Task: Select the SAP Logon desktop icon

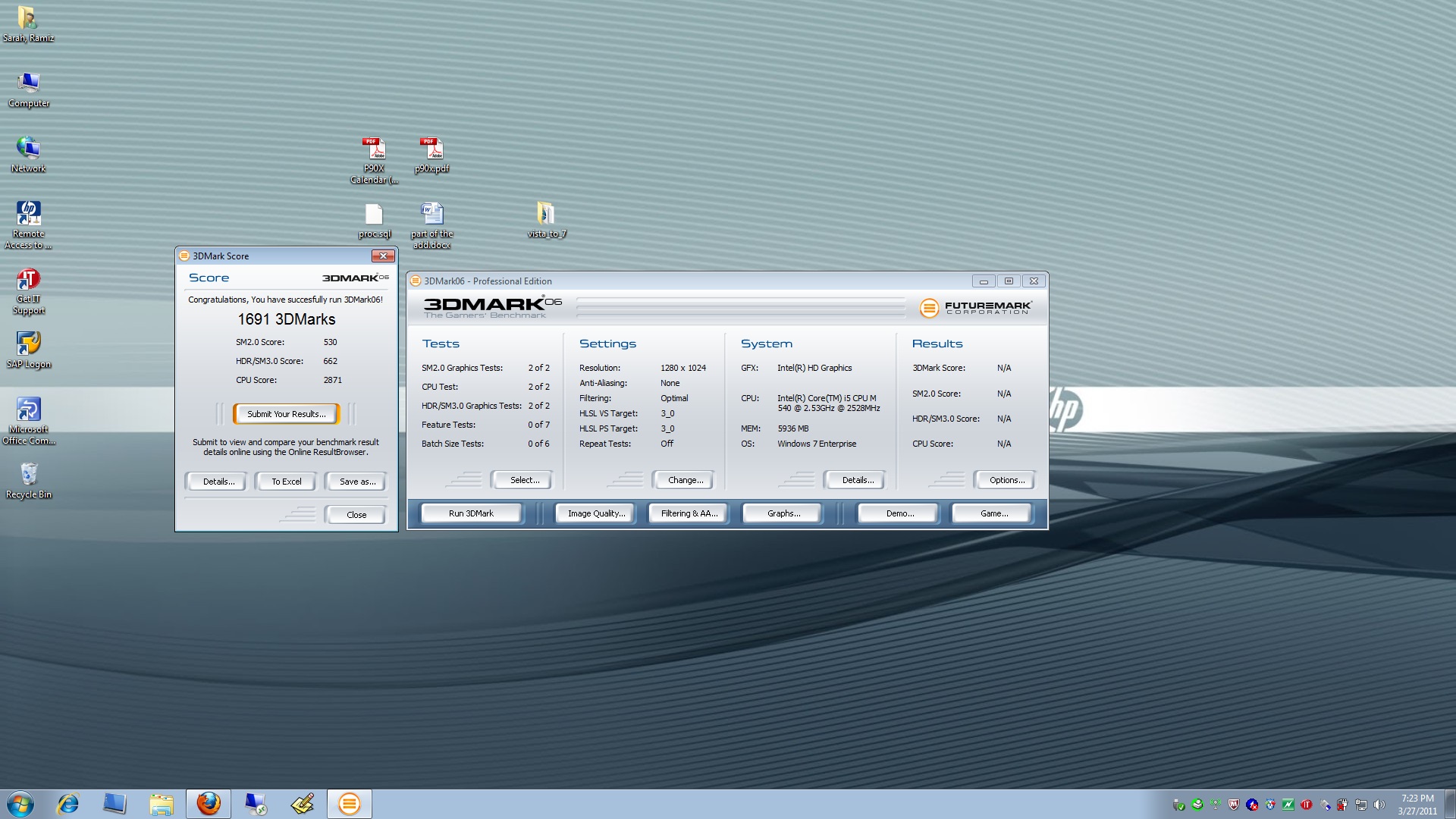Action: tap(28, 350)
